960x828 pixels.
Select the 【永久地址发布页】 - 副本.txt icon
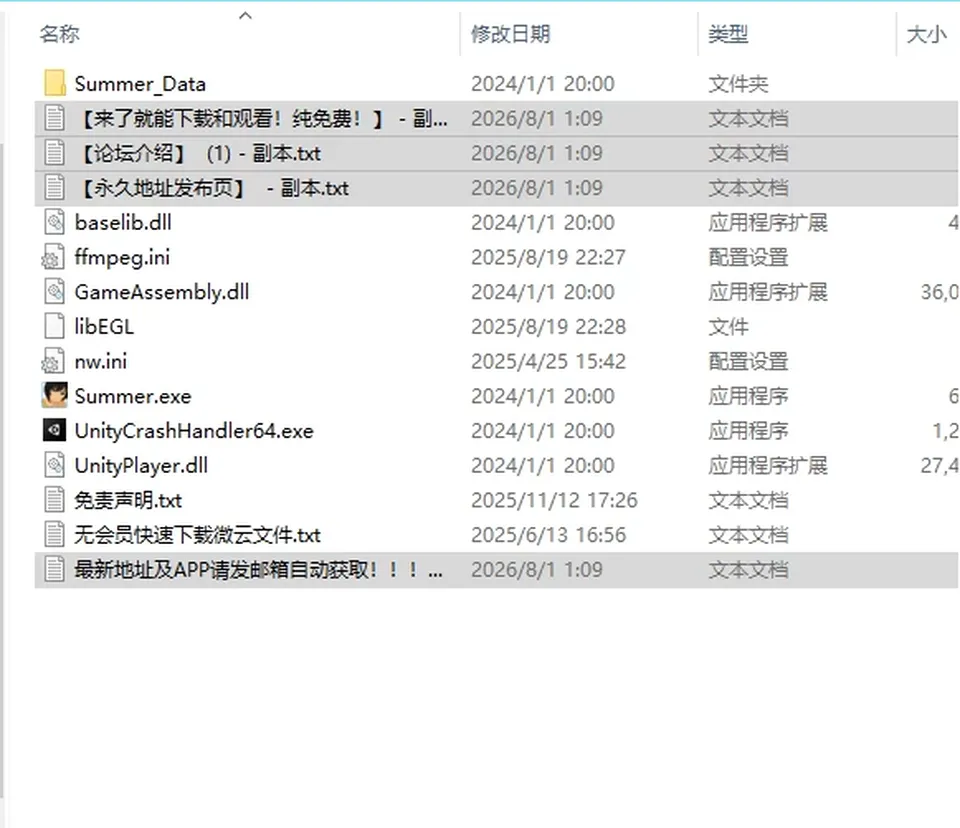pos(54,187)
